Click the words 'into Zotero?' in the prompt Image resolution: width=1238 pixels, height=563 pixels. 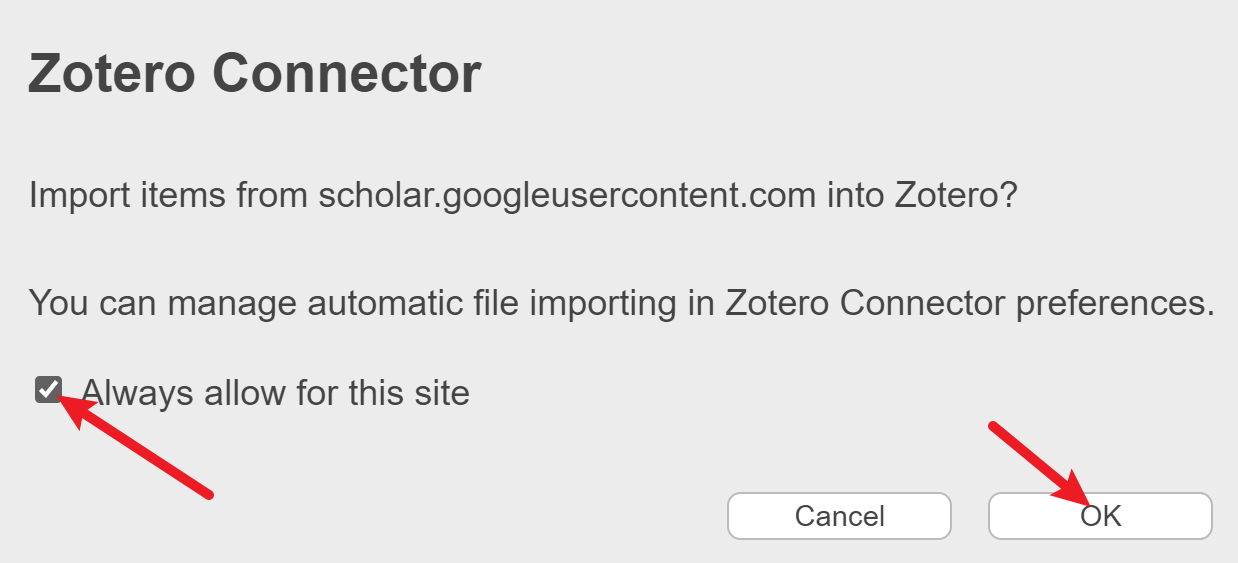coord(921,195)
